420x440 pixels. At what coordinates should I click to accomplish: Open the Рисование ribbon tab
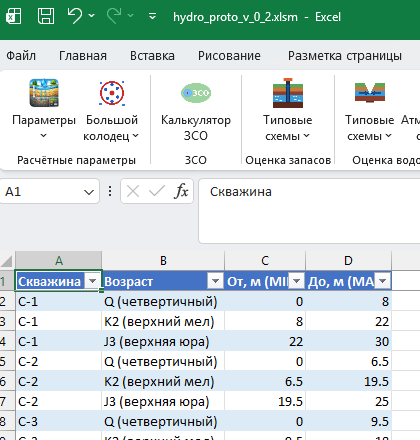click(x=229, y=56)
